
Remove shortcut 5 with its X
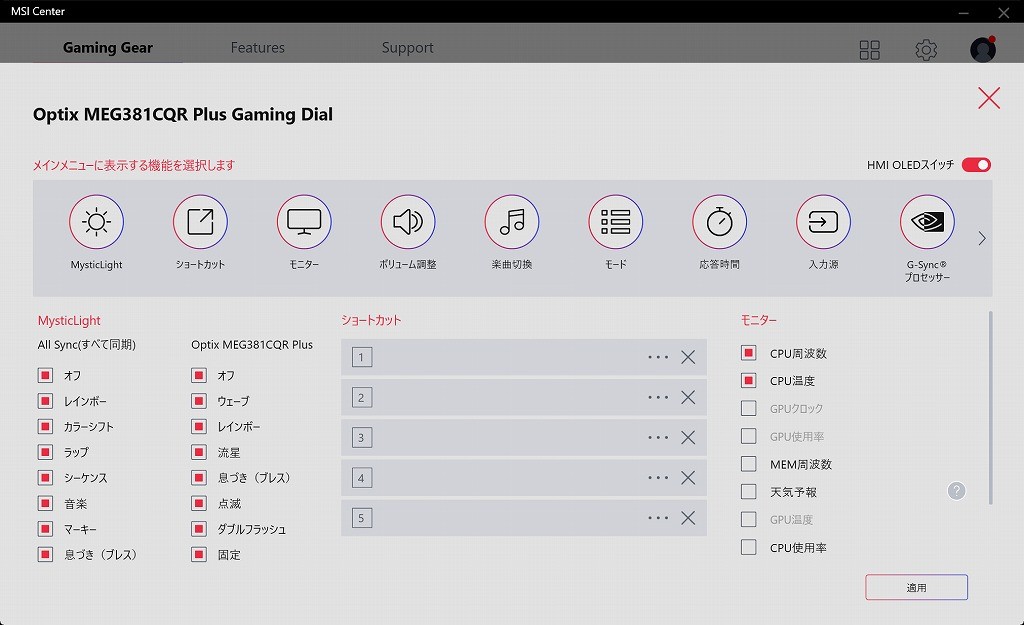coord(688,518)
